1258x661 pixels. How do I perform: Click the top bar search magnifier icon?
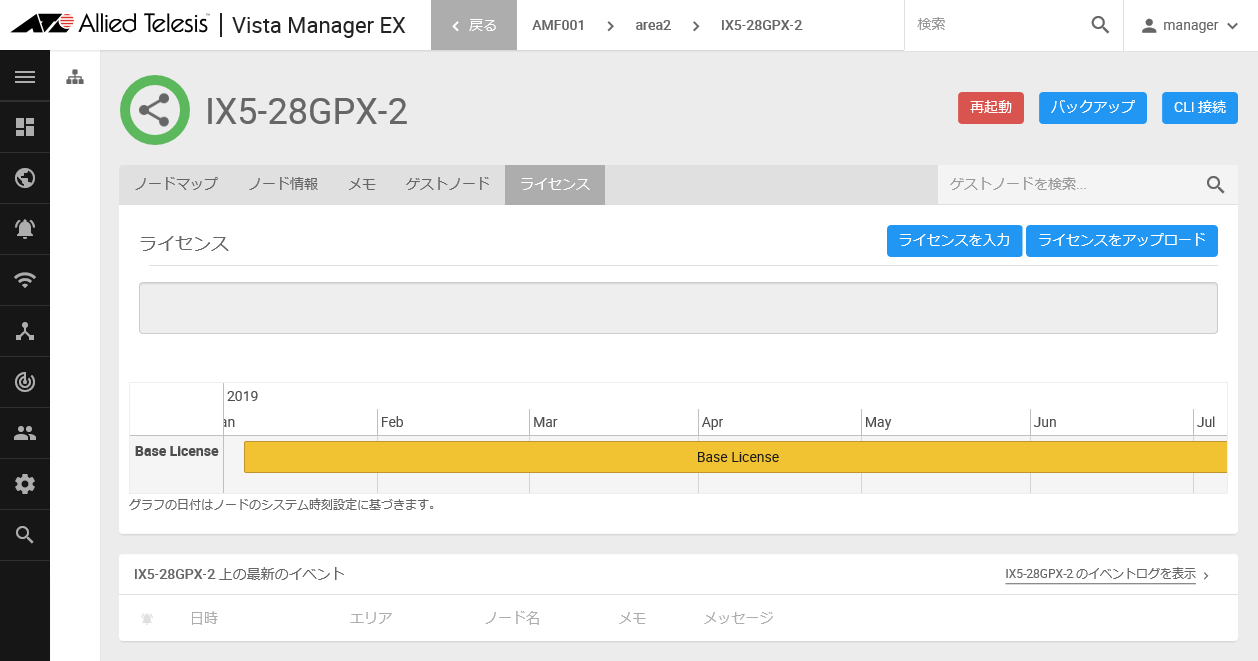click(1100, 25)
